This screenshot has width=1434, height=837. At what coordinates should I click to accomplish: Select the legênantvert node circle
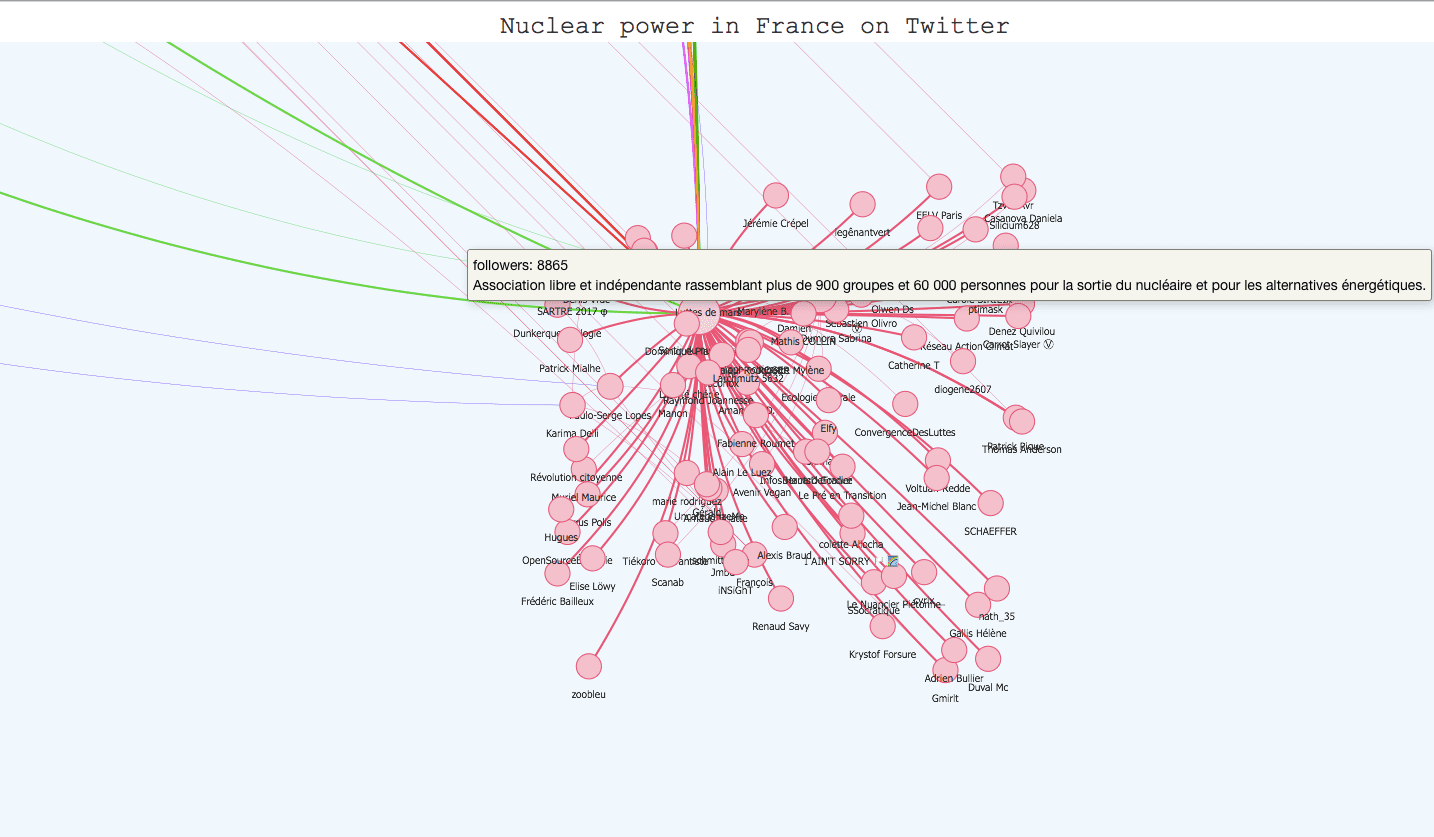click(x=862, y=204)
